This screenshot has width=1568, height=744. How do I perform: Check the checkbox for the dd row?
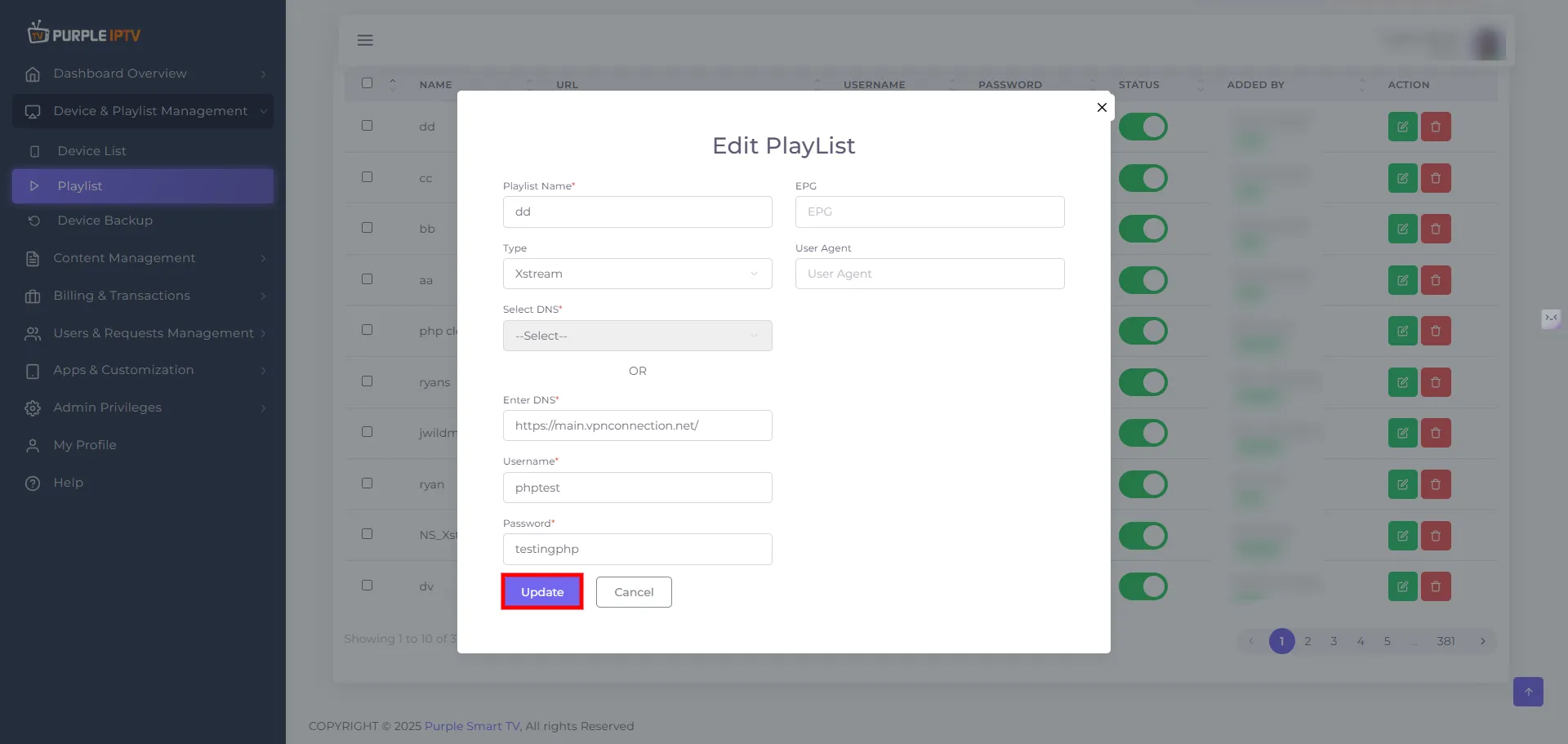(x=367, y=126)
